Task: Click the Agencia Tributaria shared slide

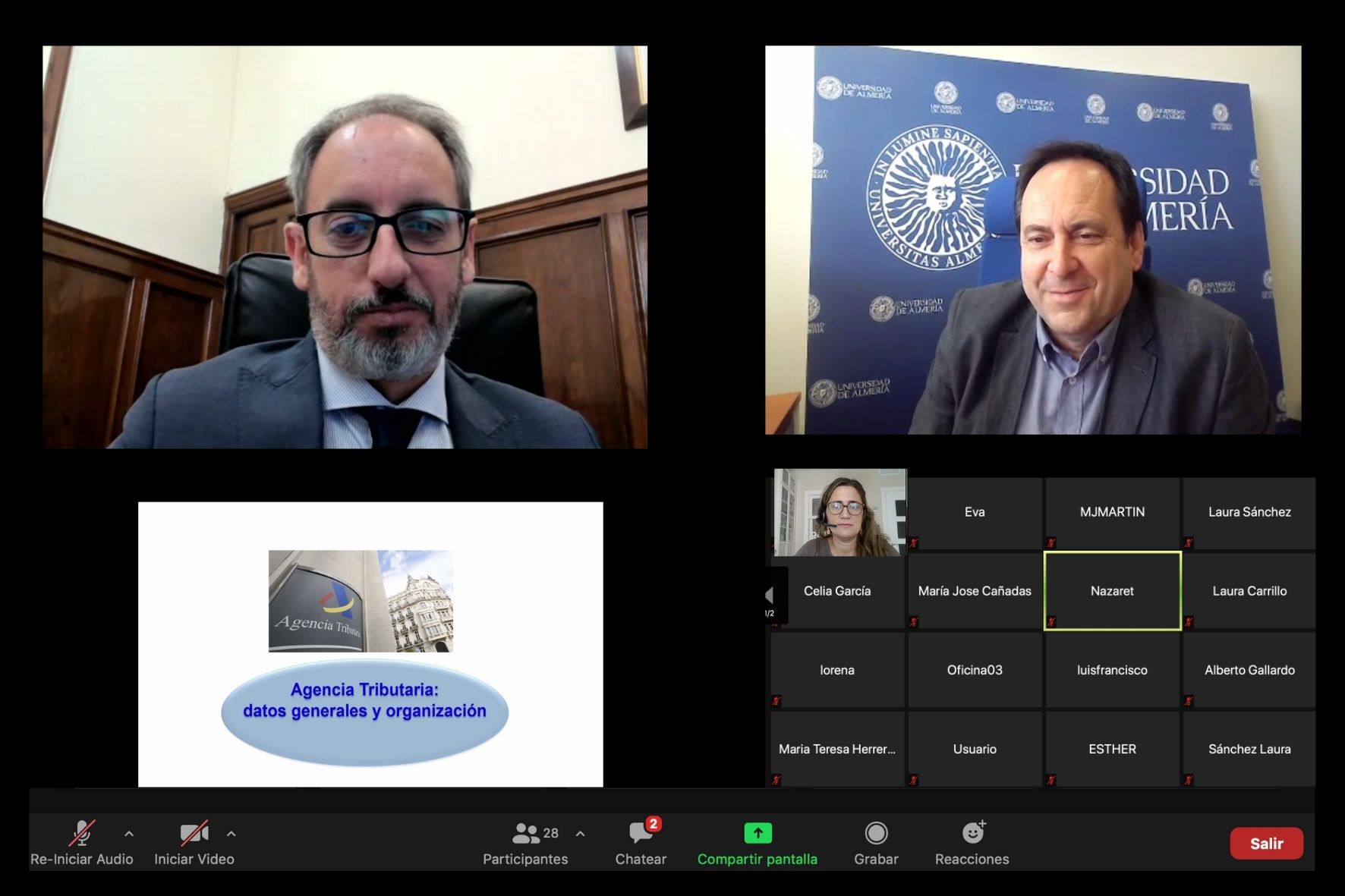Action: tap(370, 644)
